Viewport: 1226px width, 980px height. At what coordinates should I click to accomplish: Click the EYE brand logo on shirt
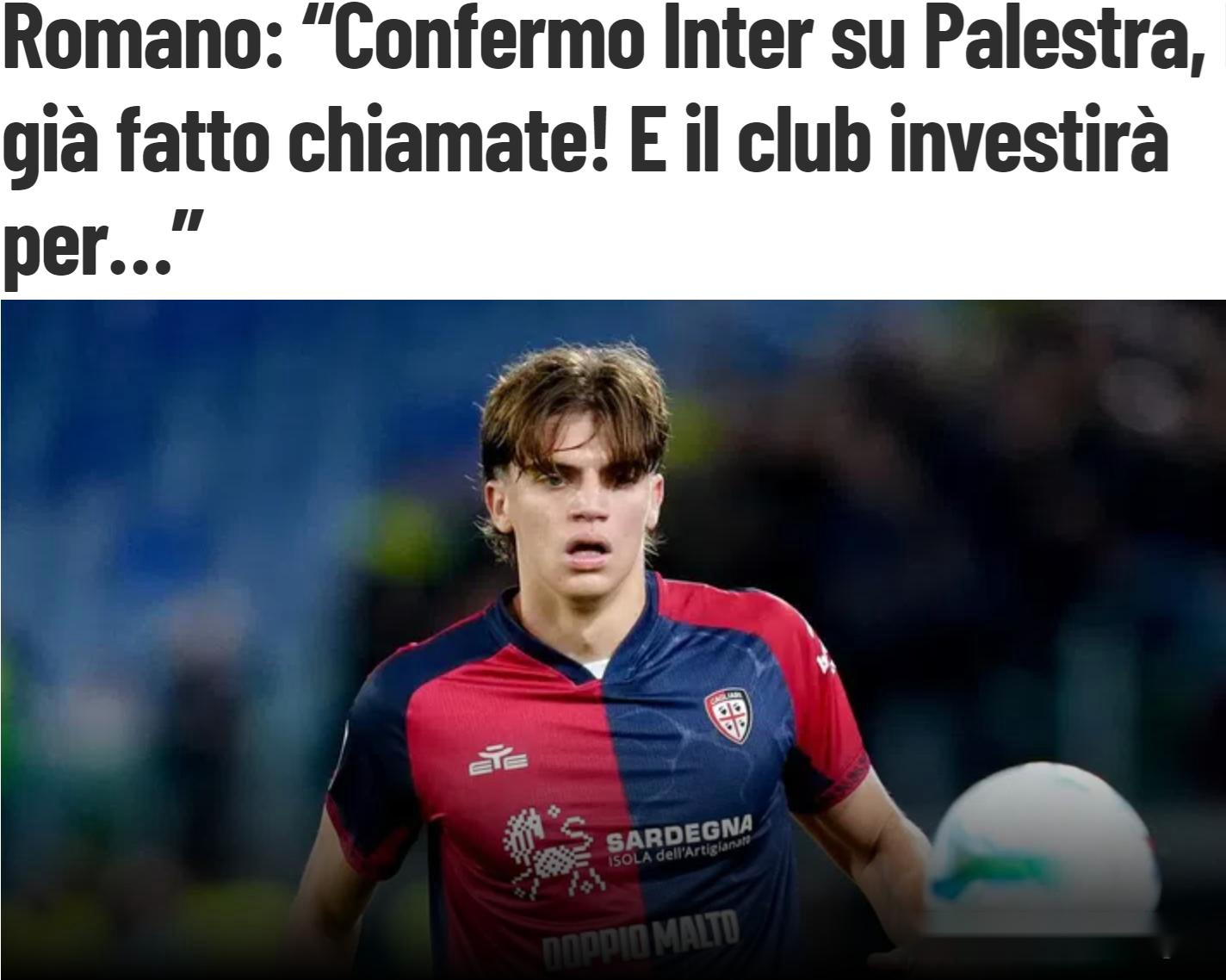[x=498, y=760]
